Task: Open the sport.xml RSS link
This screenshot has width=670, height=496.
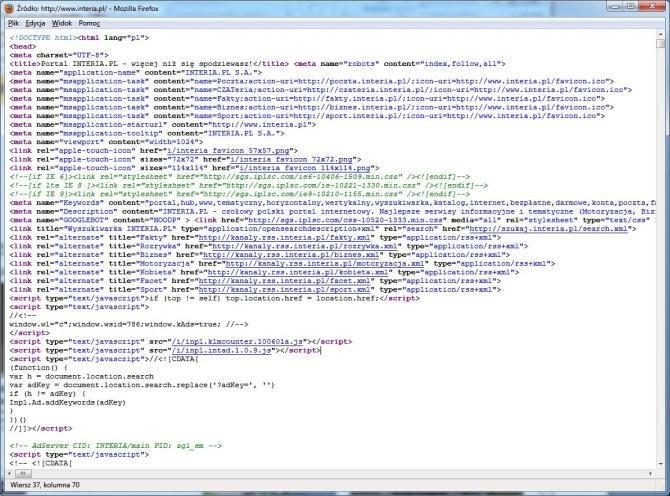Action: pos(284,290)
